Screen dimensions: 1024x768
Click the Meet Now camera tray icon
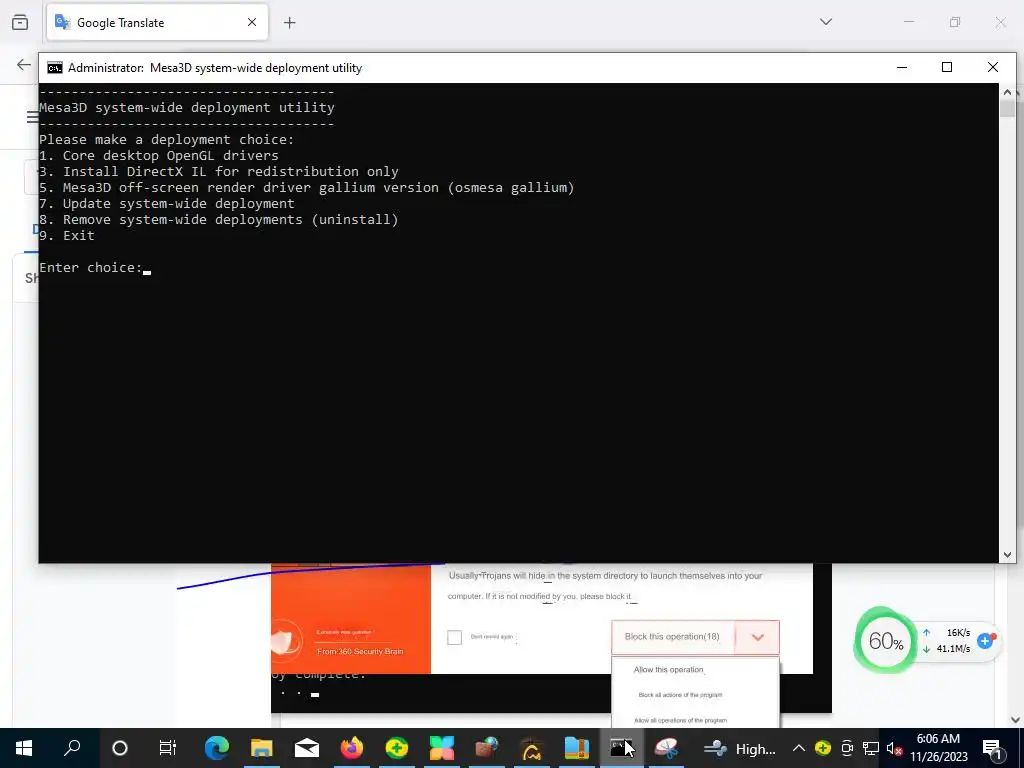[x=847, y=748]
